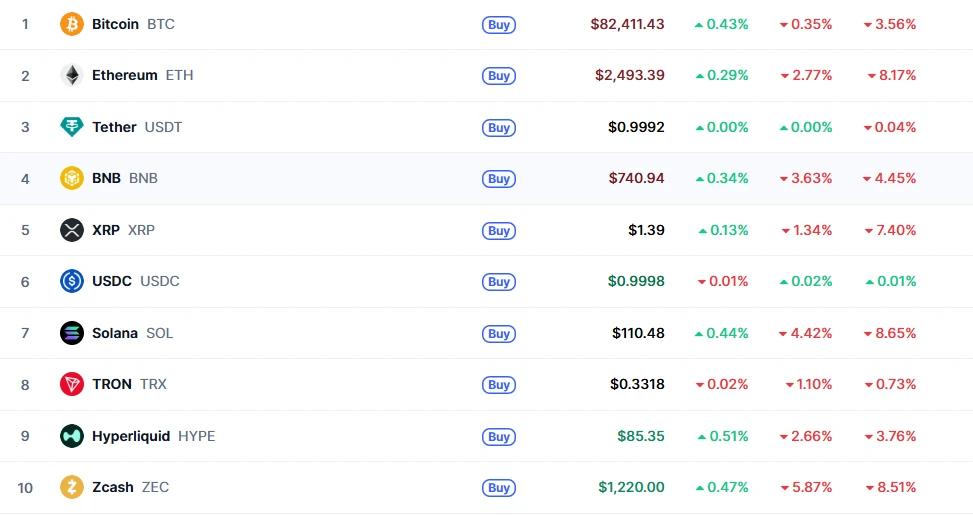
Task: Click Ethereum's 8.17% decline value
Action: pyautogui.click(x=892, y=75)
